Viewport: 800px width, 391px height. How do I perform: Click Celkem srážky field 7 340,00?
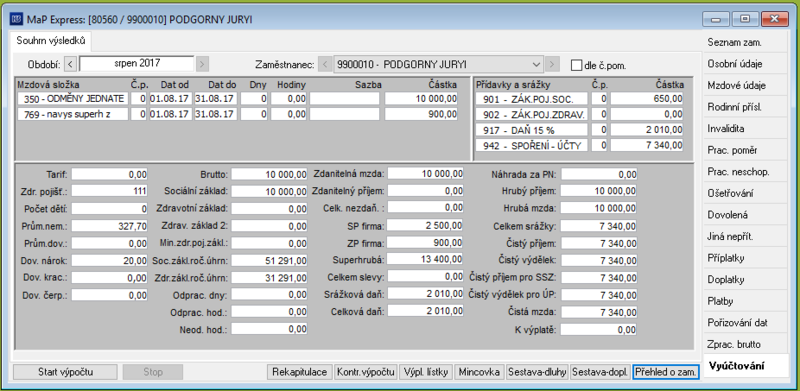(x=599, y=226)
